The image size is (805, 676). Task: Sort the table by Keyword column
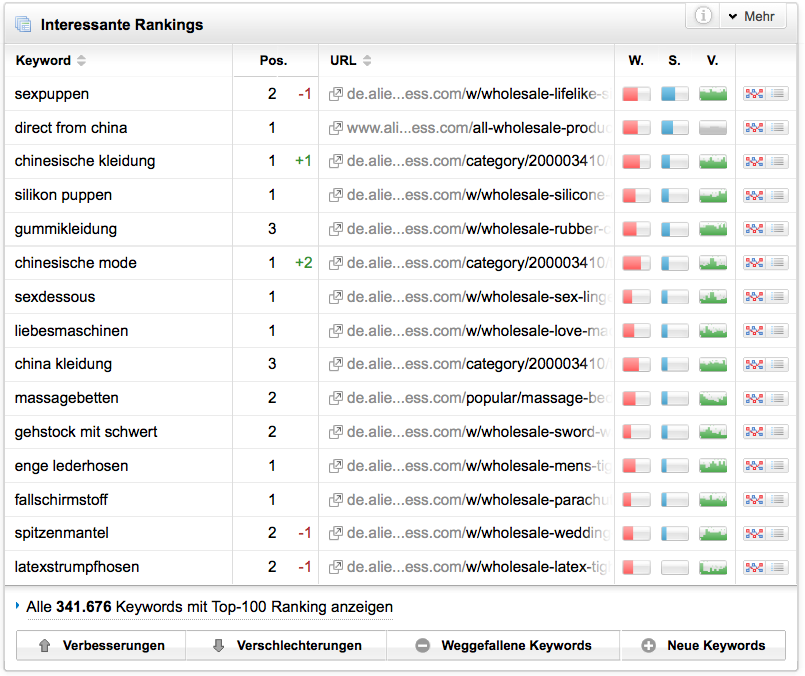click(x=81, y=61)
